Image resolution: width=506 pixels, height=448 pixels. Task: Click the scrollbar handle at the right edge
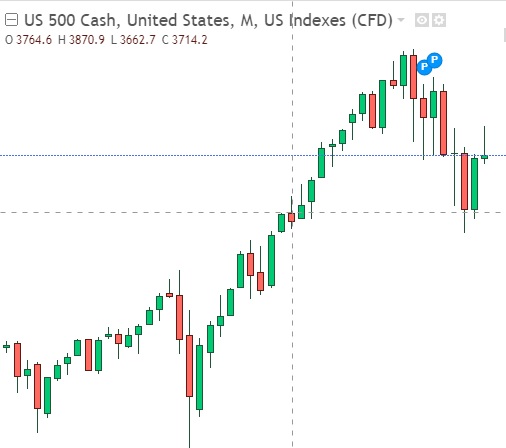coord(504,35)
